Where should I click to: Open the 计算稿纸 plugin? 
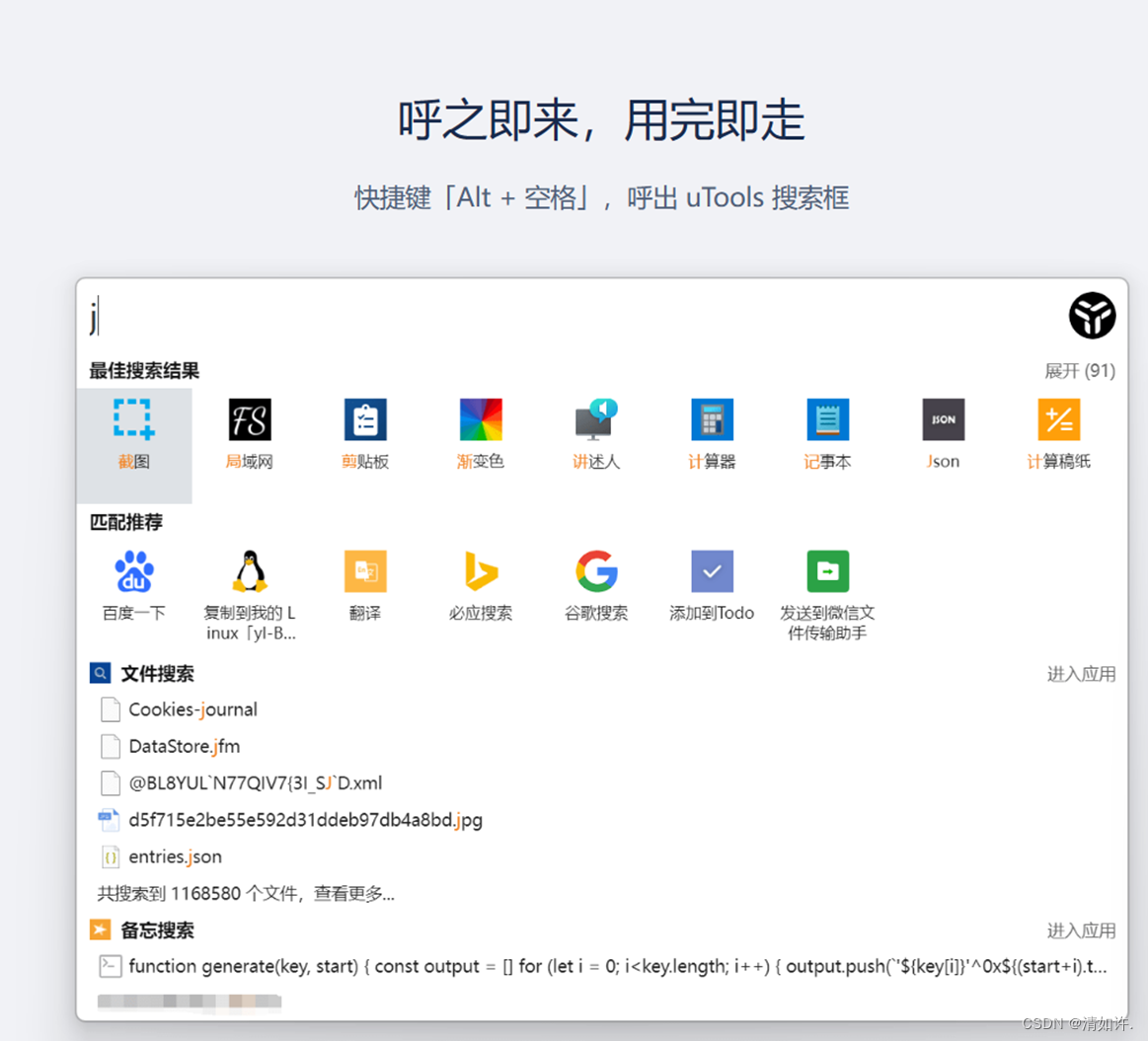[x=1059, y=435]
